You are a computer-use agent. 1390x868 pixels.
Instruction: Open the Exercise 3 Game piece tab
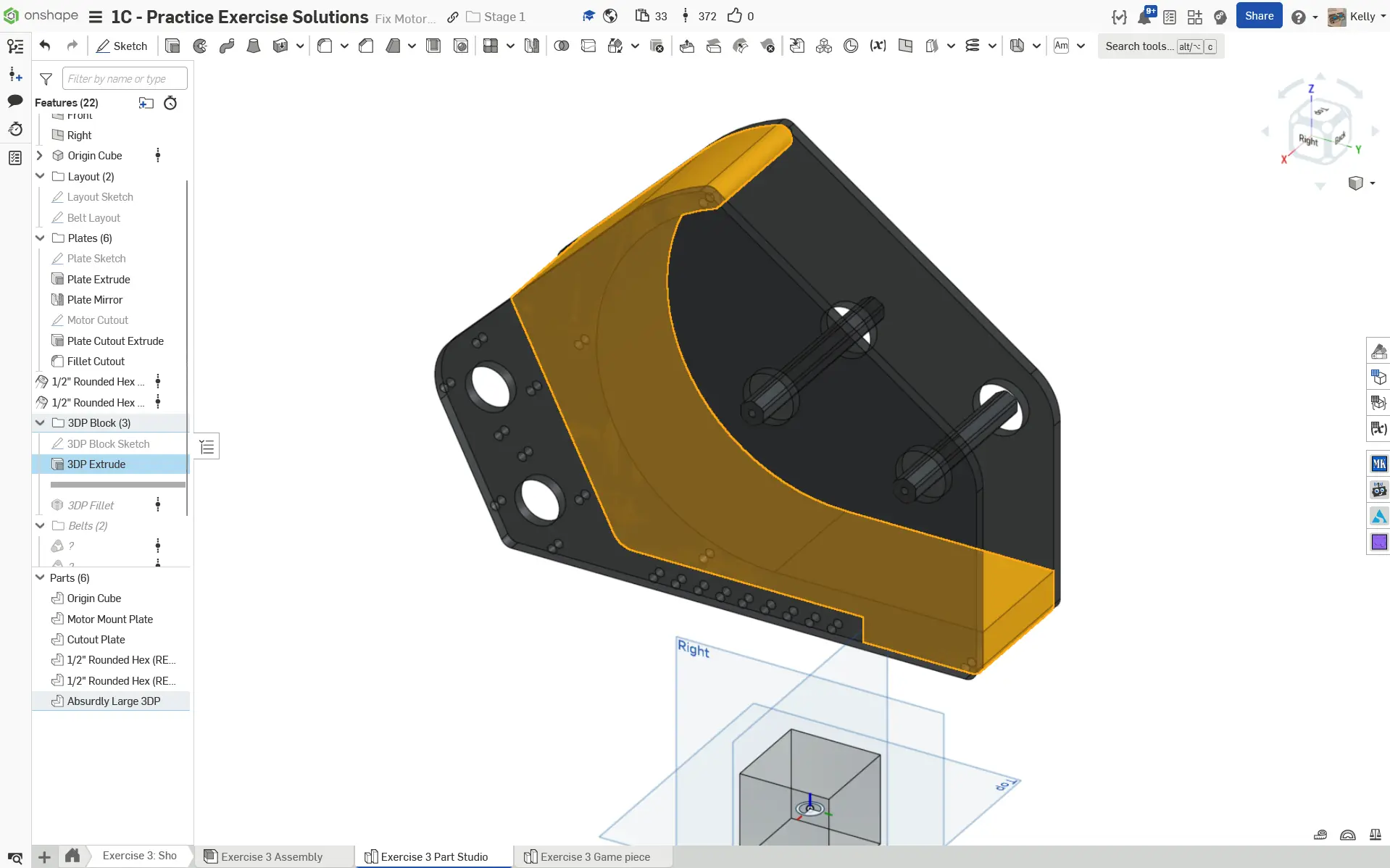[x=594, y=856]
